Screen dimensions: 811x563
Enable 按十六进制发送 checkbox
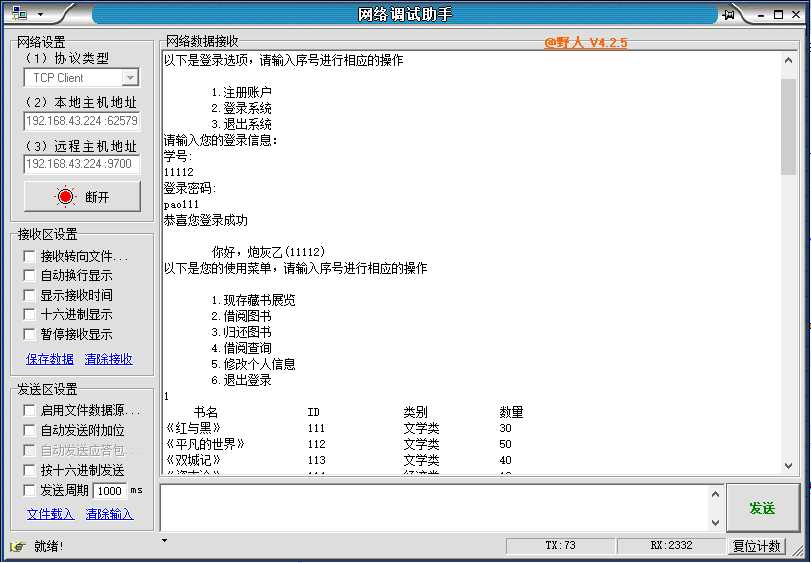pos(29,470)
